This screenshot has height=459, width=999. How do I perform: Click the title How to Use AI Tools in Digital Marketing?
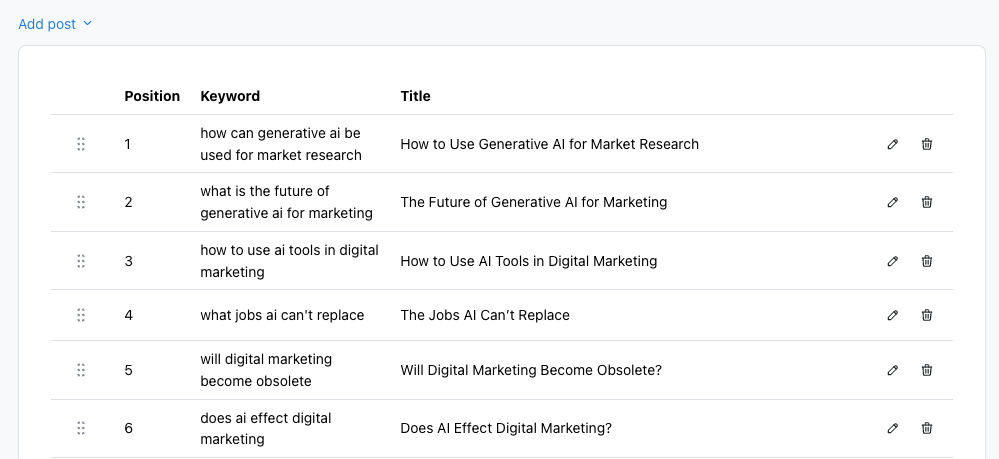pyautogui.click(x=529, y=261)
